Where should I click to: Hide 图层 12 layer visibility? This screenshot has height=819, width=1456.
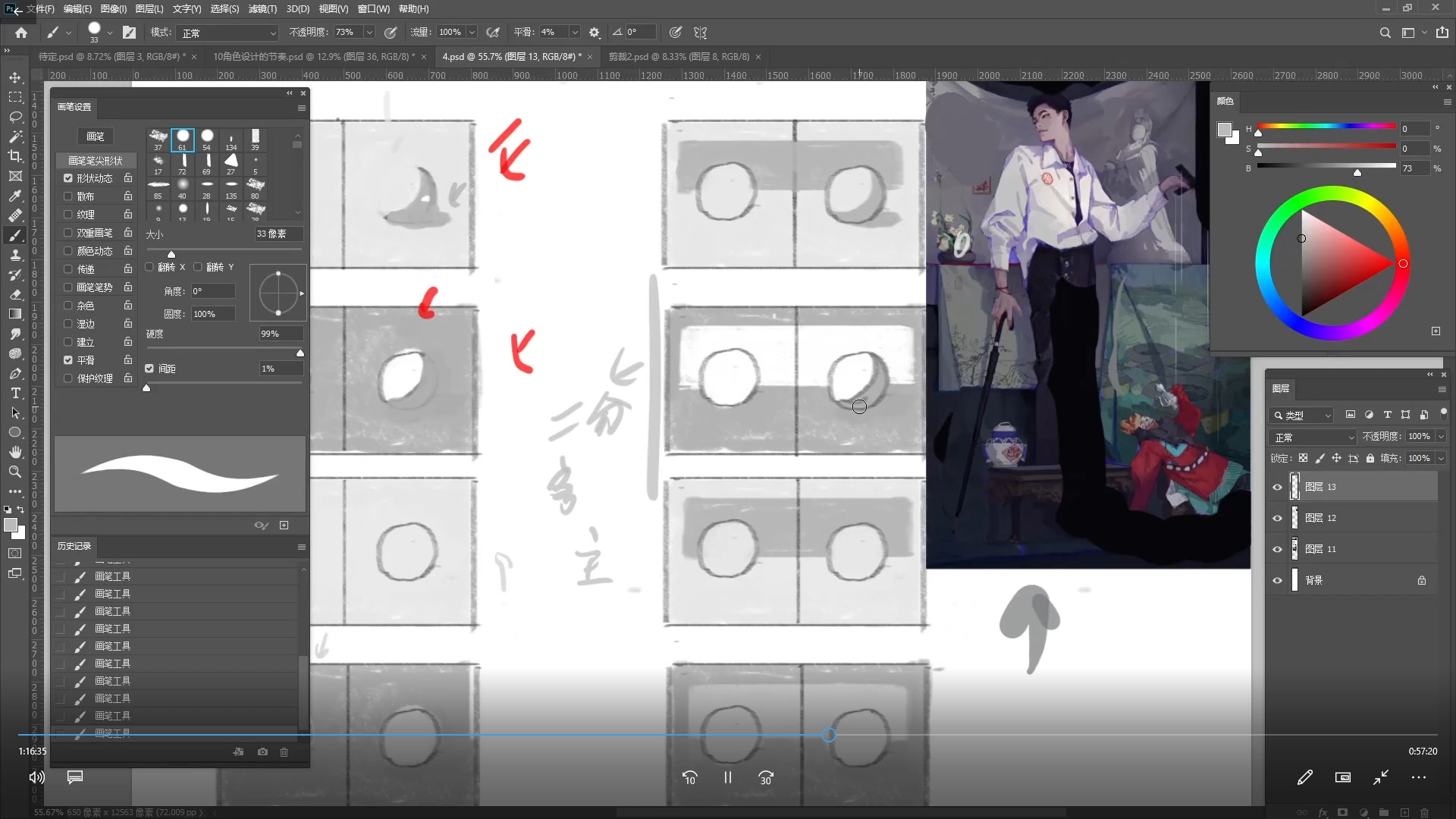[x=1277, y=518]
